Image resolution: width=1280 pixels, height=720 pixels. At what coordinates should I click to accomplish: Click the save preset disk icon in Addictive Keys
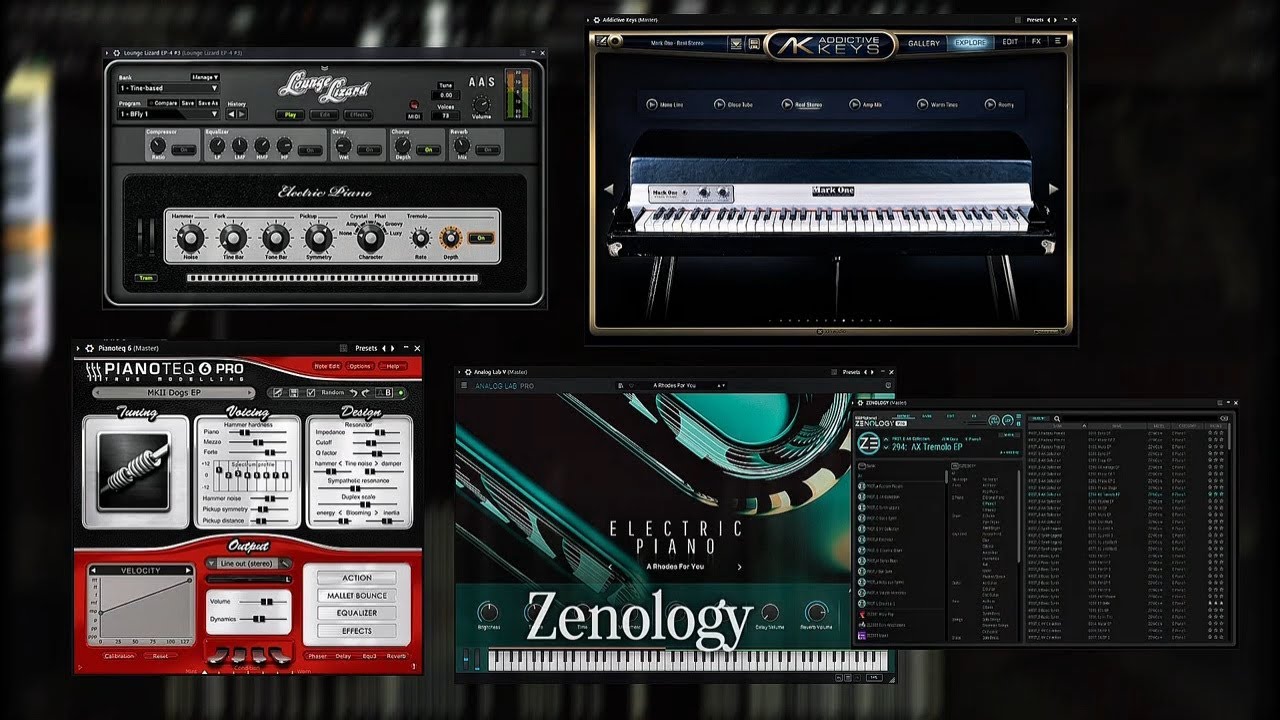point(754,44)
